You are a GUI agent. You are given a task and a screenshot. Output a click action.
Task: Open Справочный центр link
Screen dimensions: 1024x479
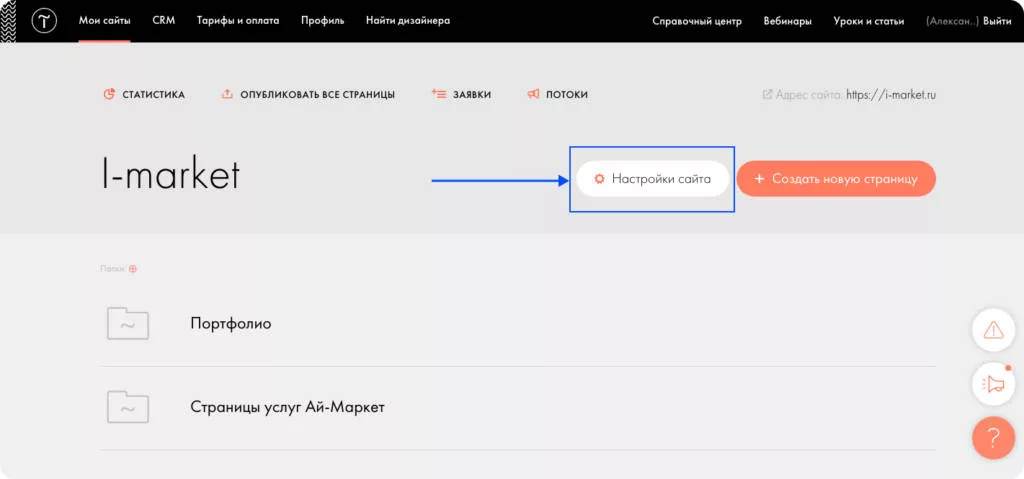tap(697, 21)
